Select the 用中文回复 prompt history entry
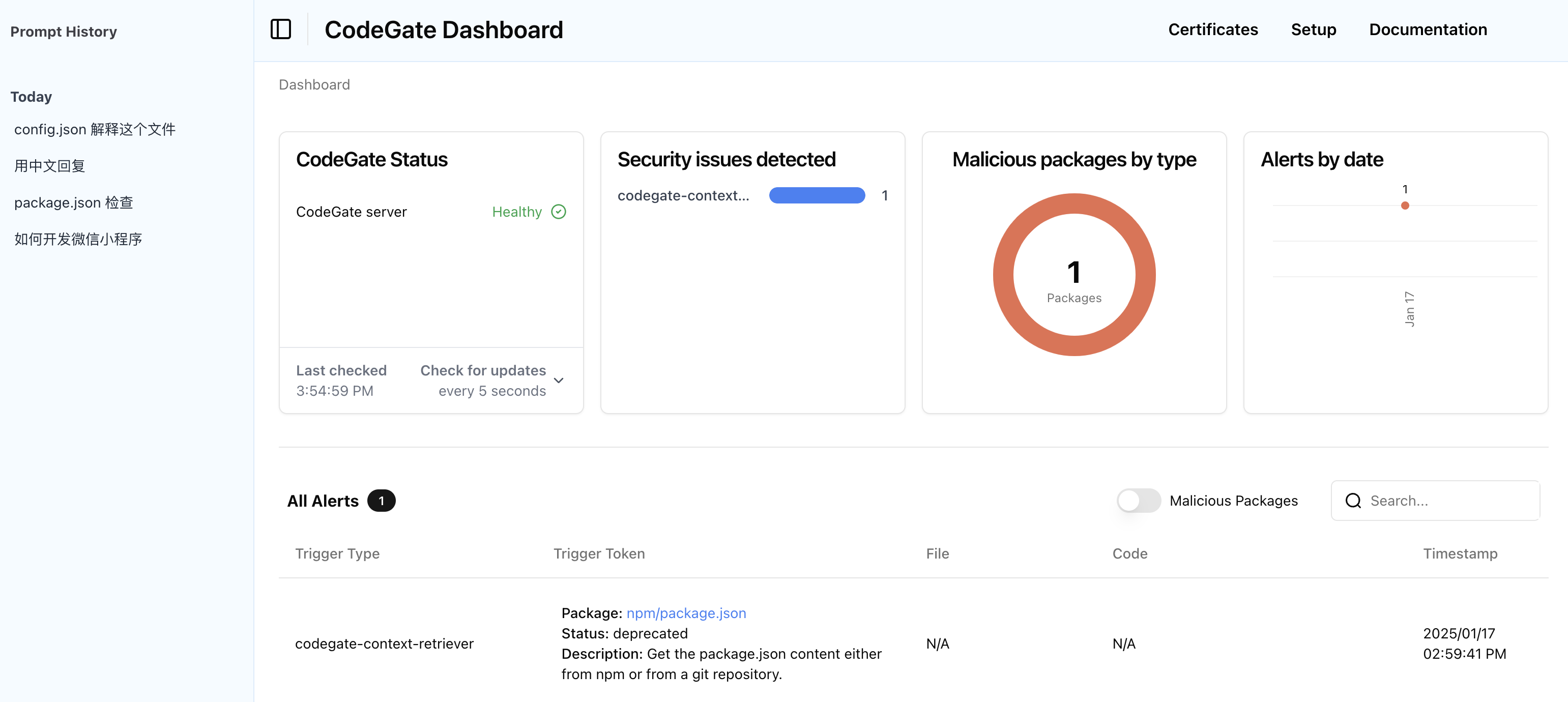This screenshot has width=1568, height=702. [x=49, y=166]
